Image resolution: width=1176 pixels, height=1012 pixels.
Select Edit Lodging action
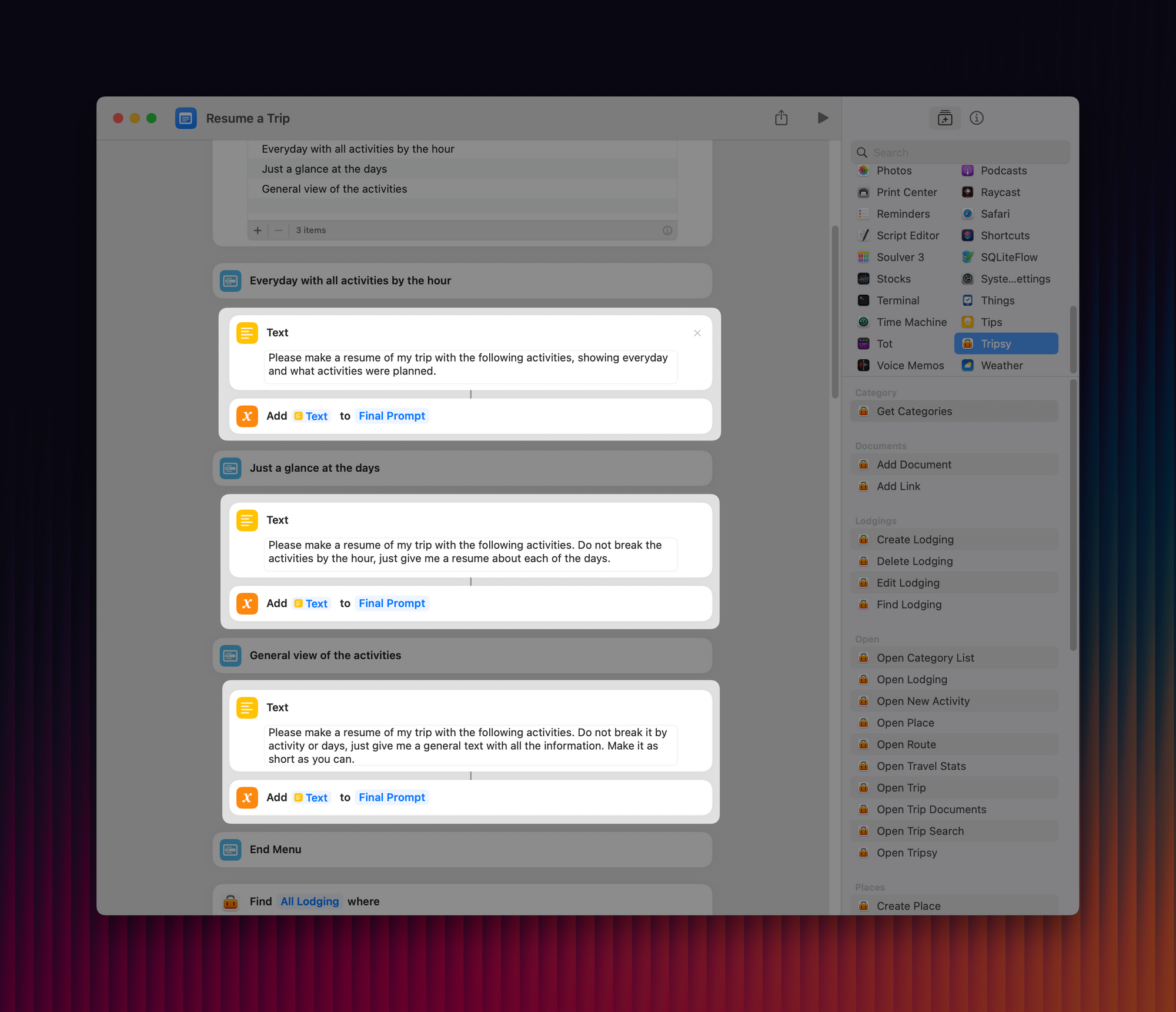pyautogui.click(x=954, y=583)
